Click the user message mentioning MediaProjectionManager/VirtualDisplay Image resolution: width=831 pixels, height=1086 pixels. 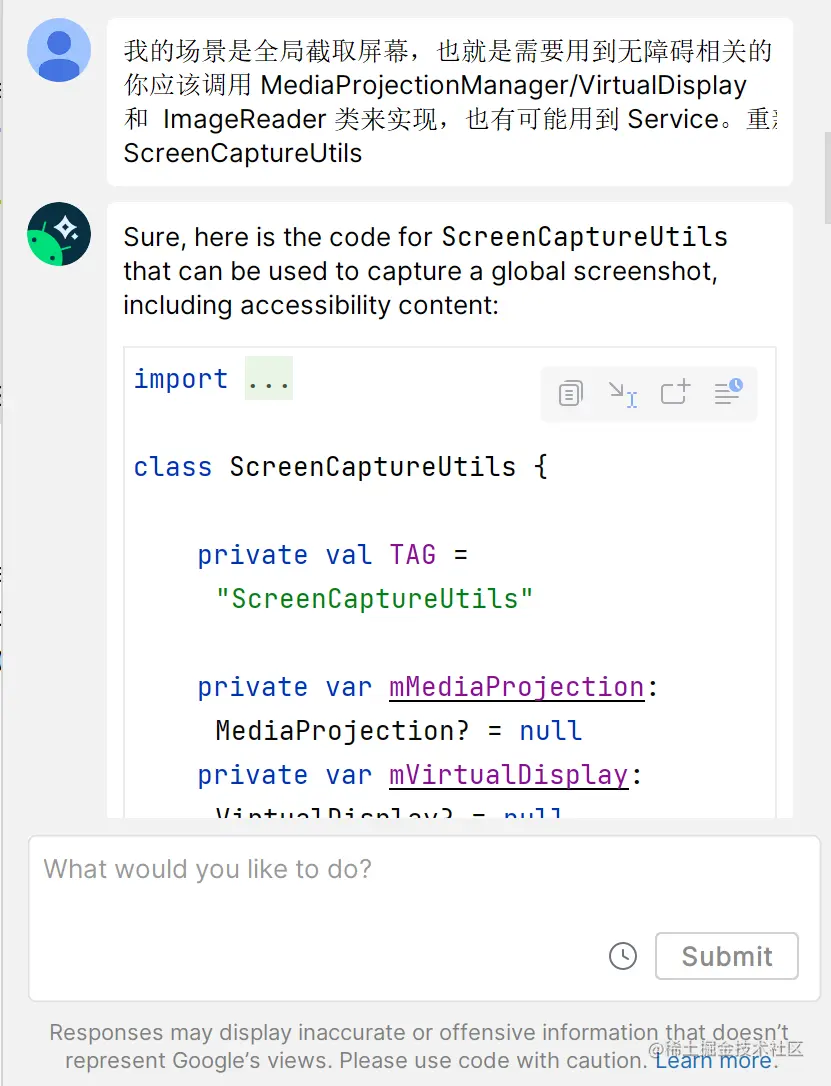coord(450,102)
